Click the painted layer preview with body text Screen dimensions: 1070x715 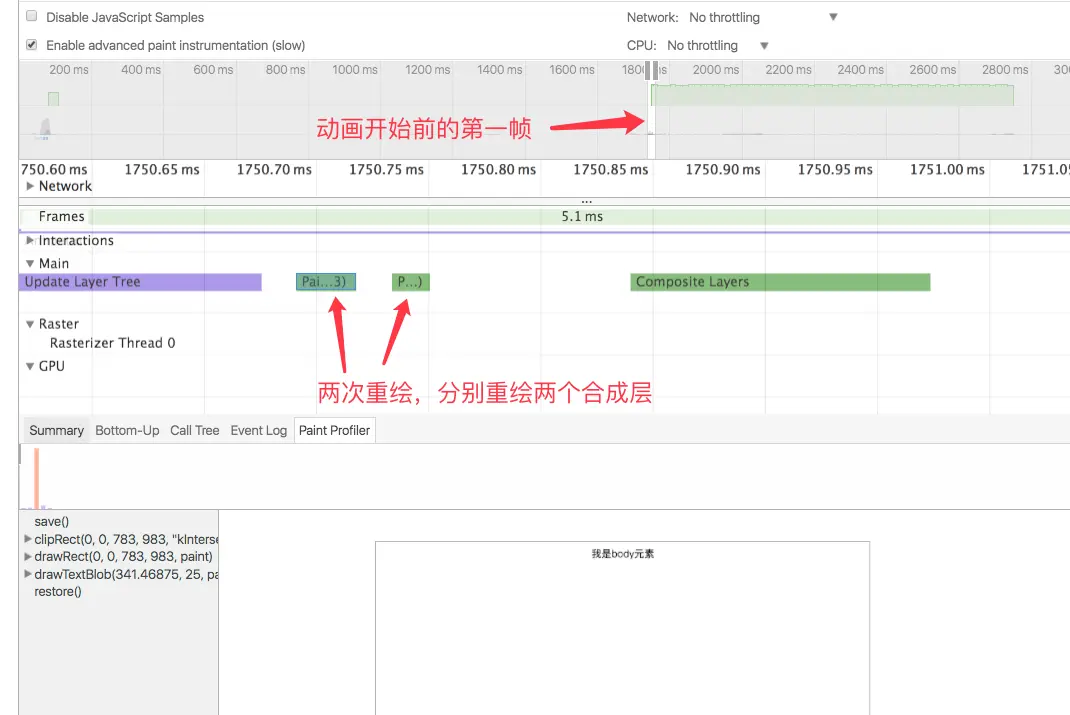click(622, 628)
